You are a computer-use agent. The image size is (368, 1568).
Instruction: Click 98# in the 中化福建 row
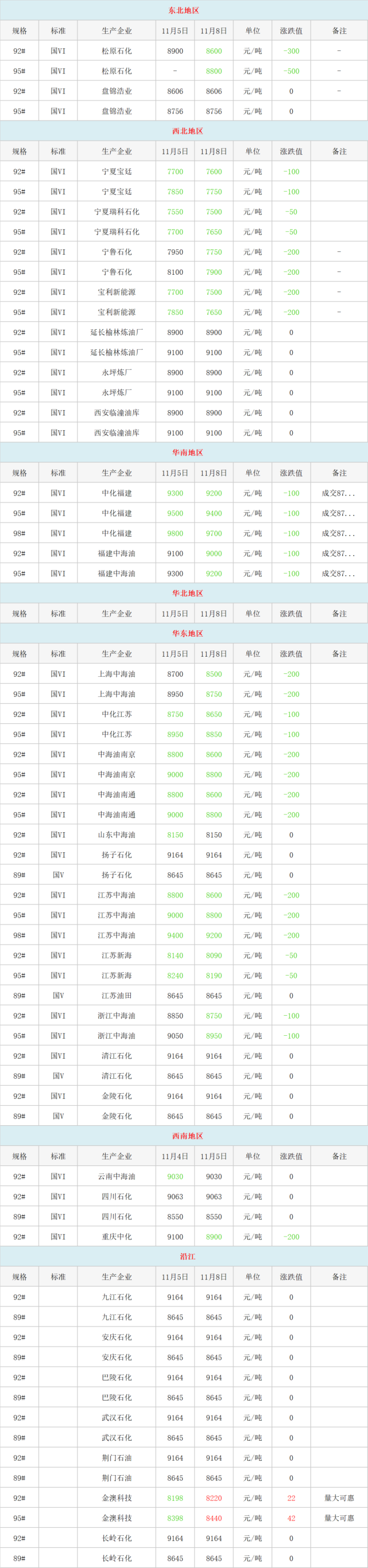20,533
